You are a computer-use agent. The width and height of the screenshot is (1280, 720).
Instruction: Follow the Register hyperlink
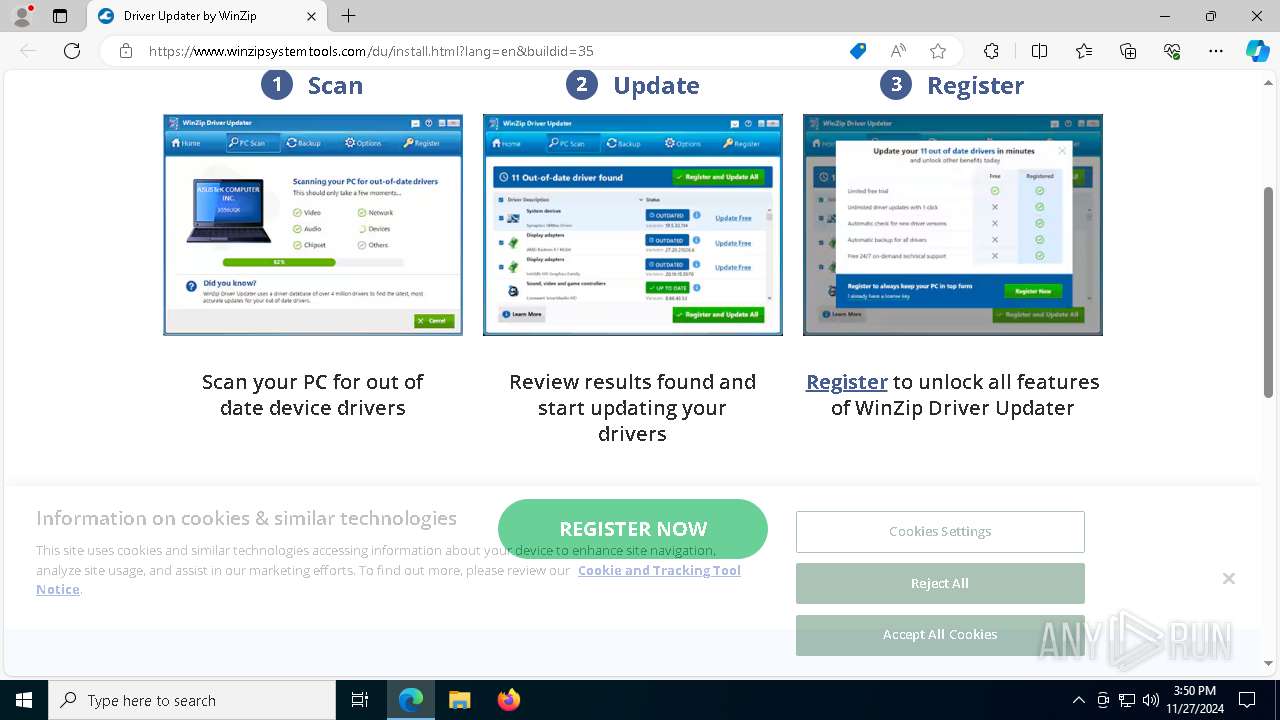pyautogui.click(x=847, y=382)
